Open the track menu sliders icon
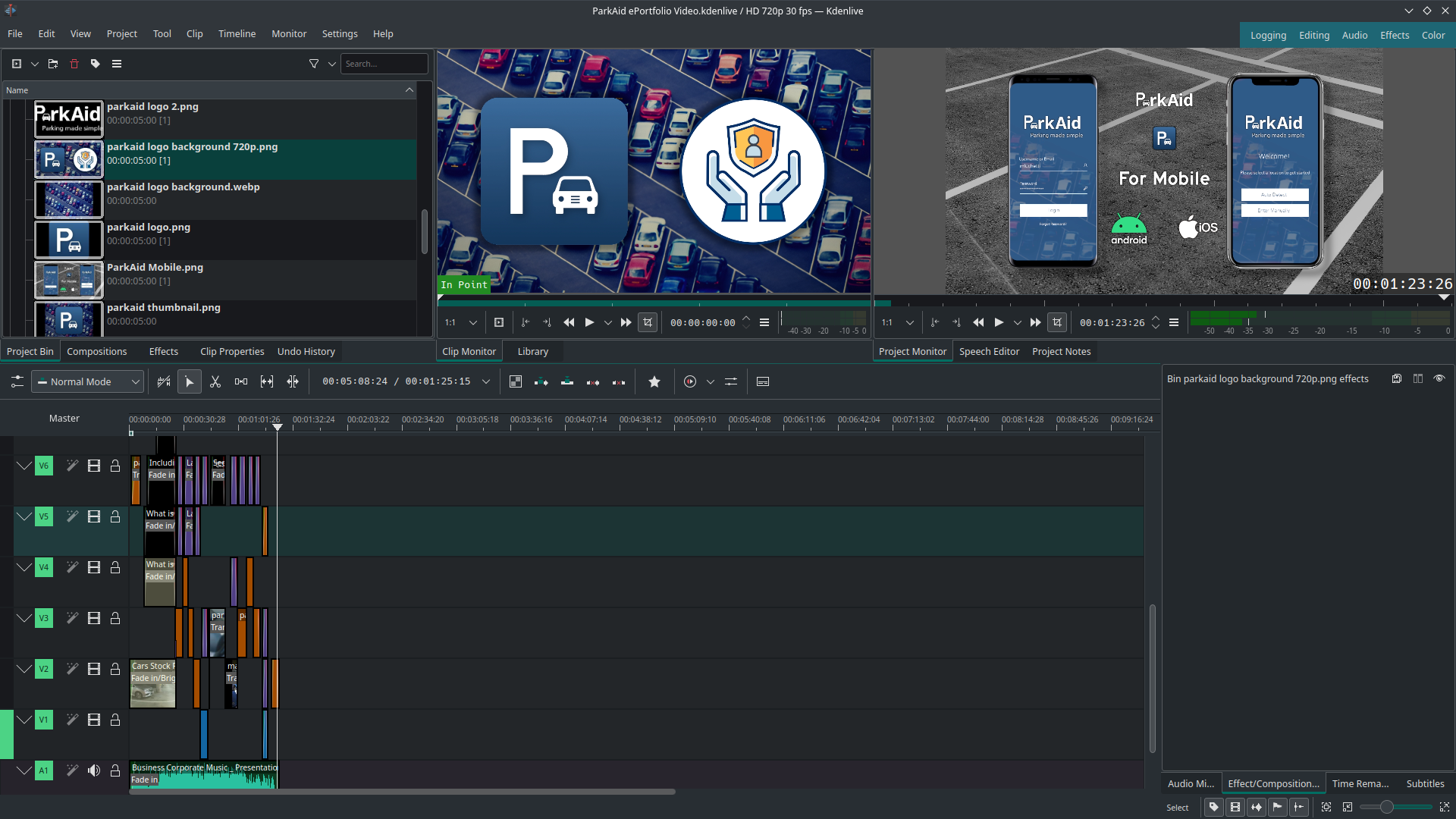Viewport: 1456px width, 819px height. 17,381
